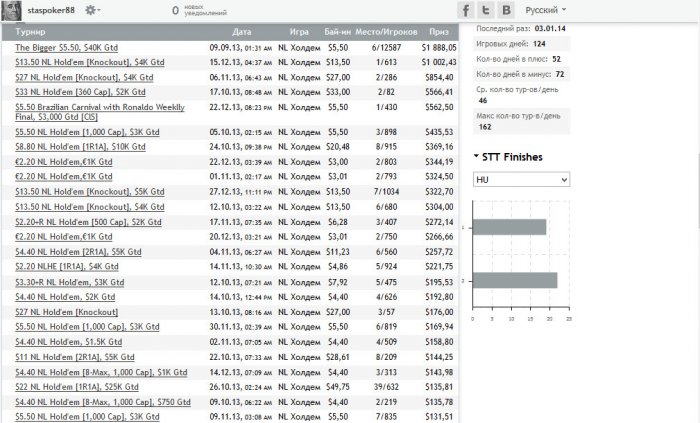Open $2.20 NLHE [1R1A], $4K Gtd

(67, 266)
